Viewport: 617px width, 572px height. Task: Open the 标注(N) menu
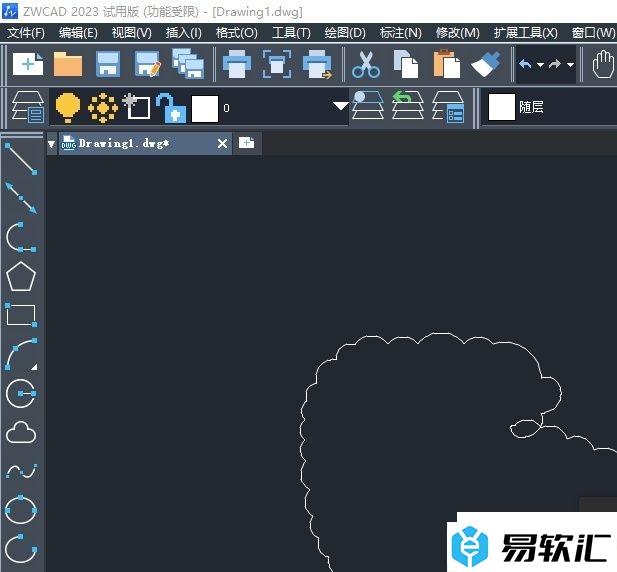coord(401,33)
